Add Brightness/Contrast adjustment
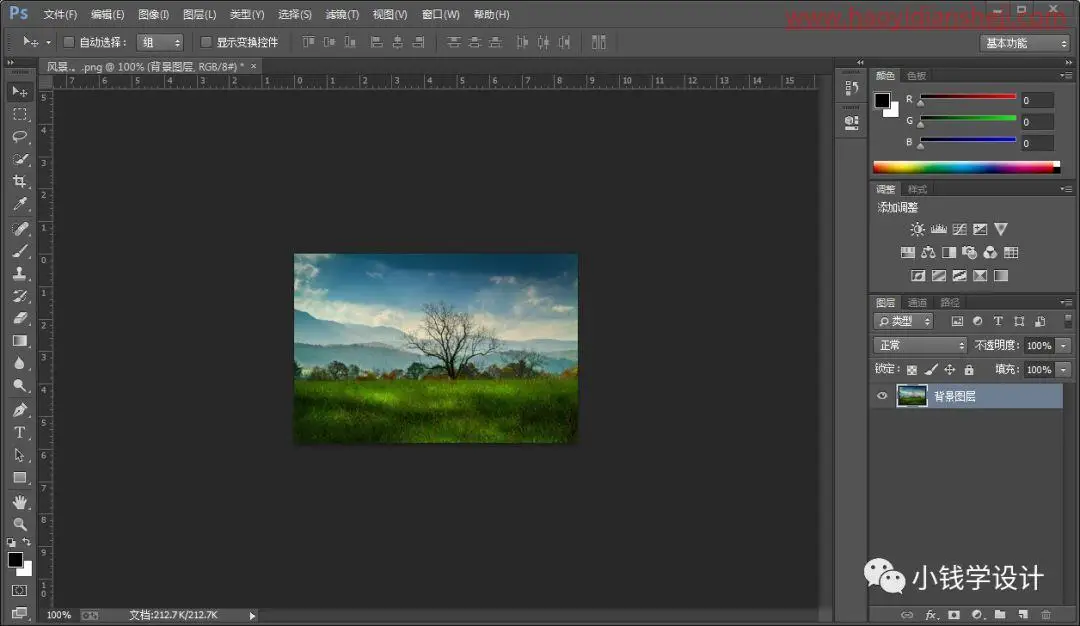1080x626 pixels. point(917,229)
